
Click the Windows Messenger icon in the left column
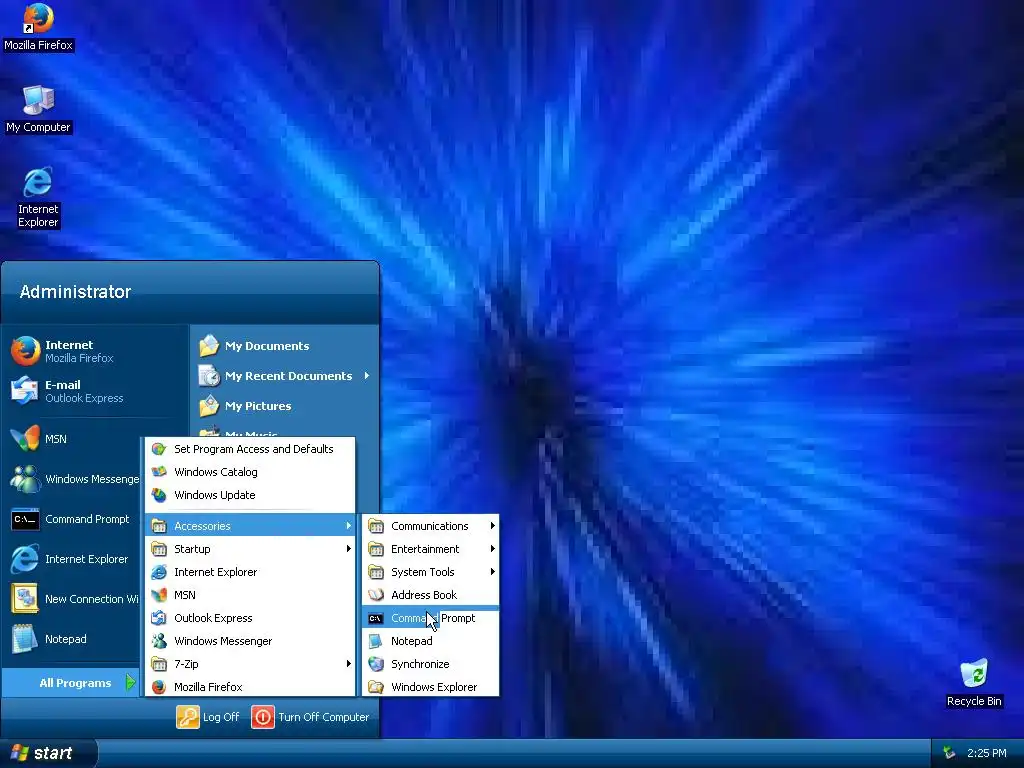pos(25,479)
